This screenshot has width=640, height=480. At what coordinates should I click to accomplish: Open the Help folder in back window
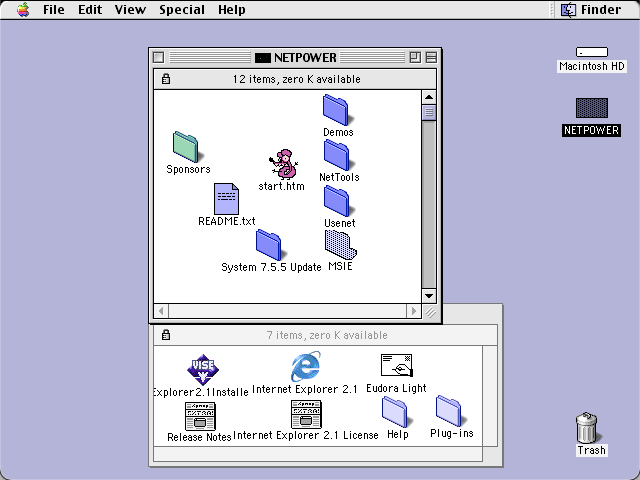[396, 412]
